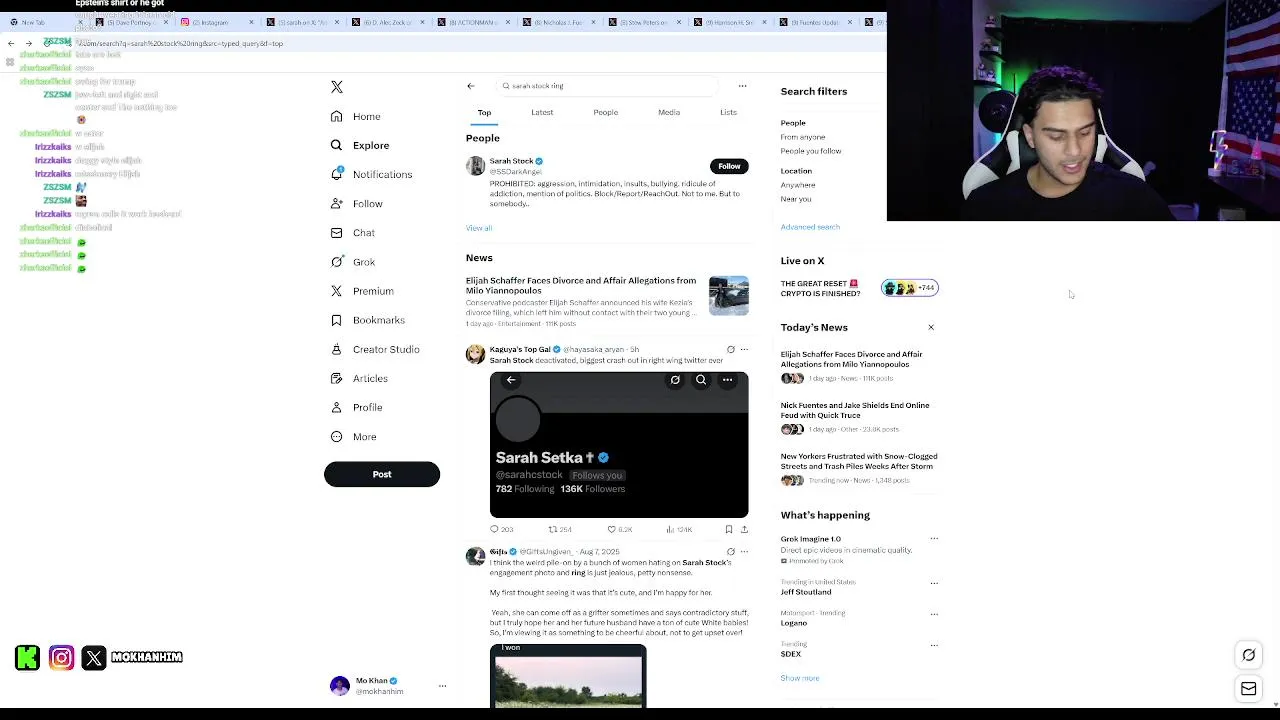Select the From anyone filter option
The height and width of the screenshot is (720, 1280).
coord(803,137)
